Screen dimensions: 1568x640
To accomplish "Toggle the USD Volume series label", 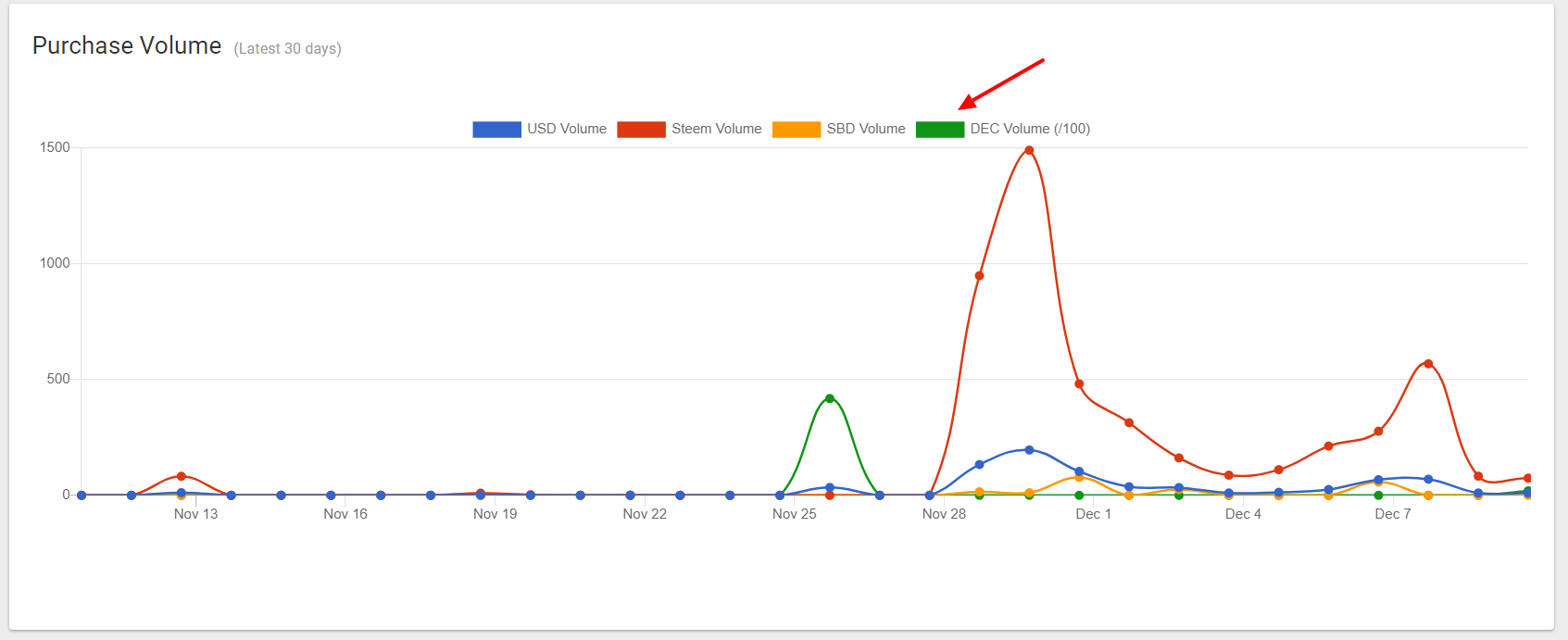I will tap(567, 129).
